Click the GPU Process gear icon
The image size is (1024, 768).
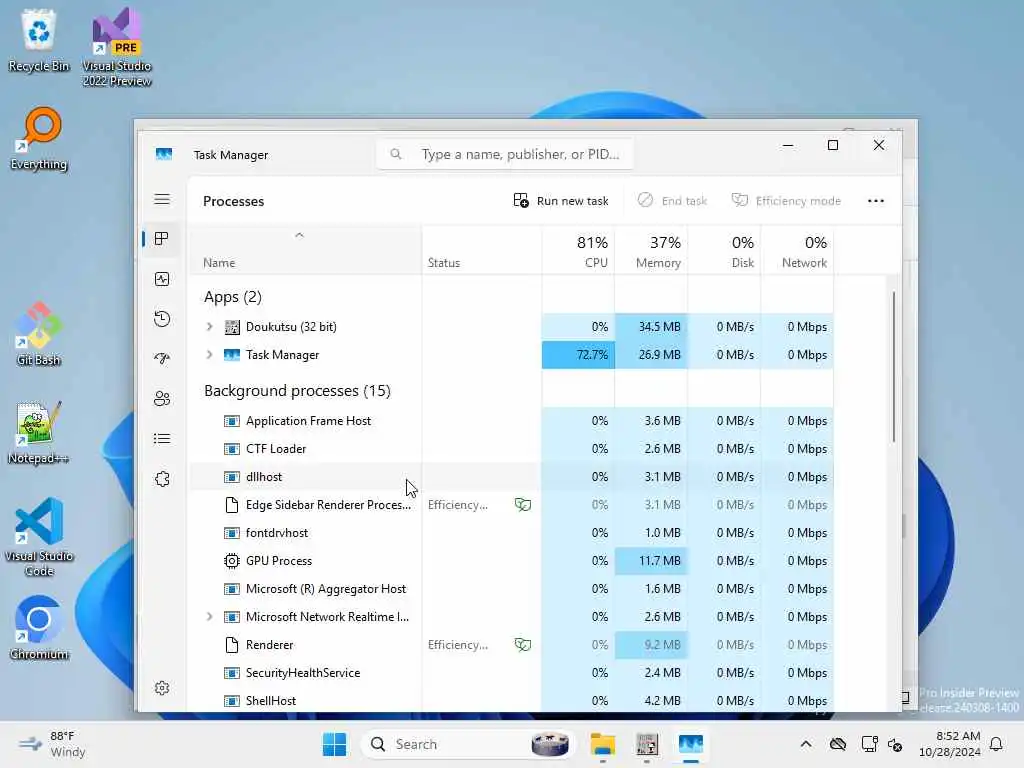click(x=232, y=560)
